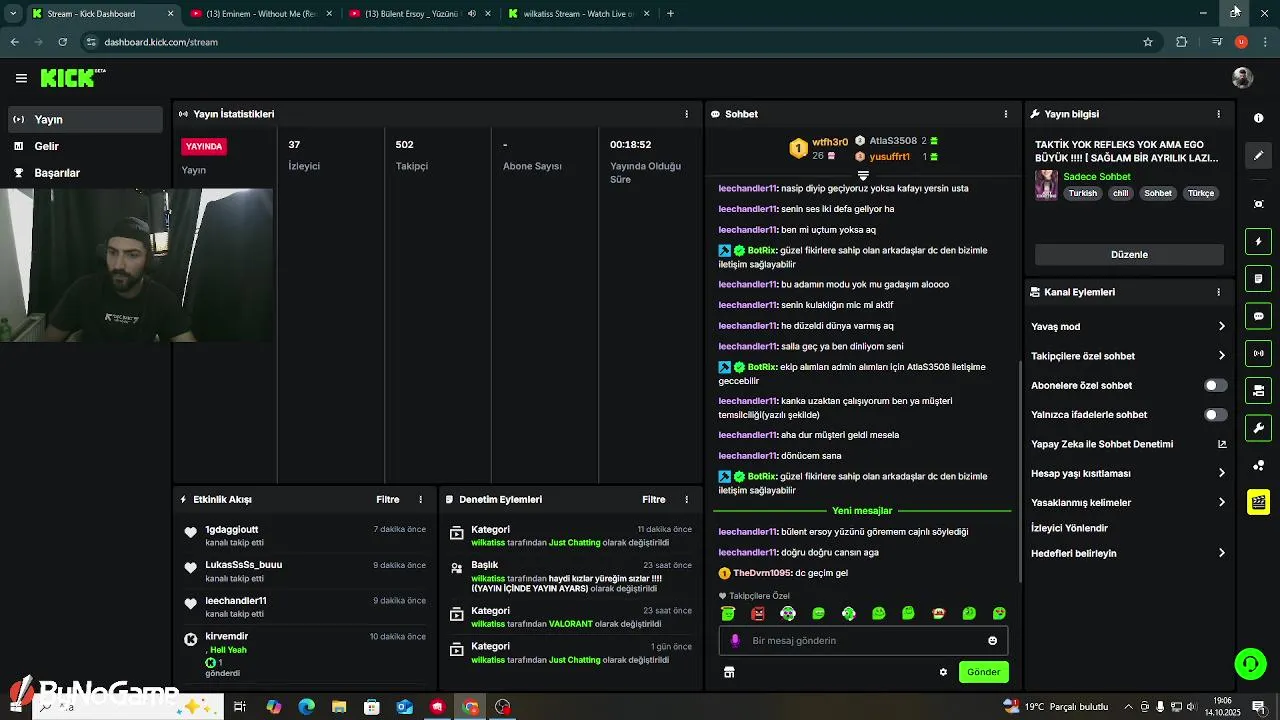Reload the page with browser refresh button
This screenshot has width=1280, height=720.
(62, 42)
